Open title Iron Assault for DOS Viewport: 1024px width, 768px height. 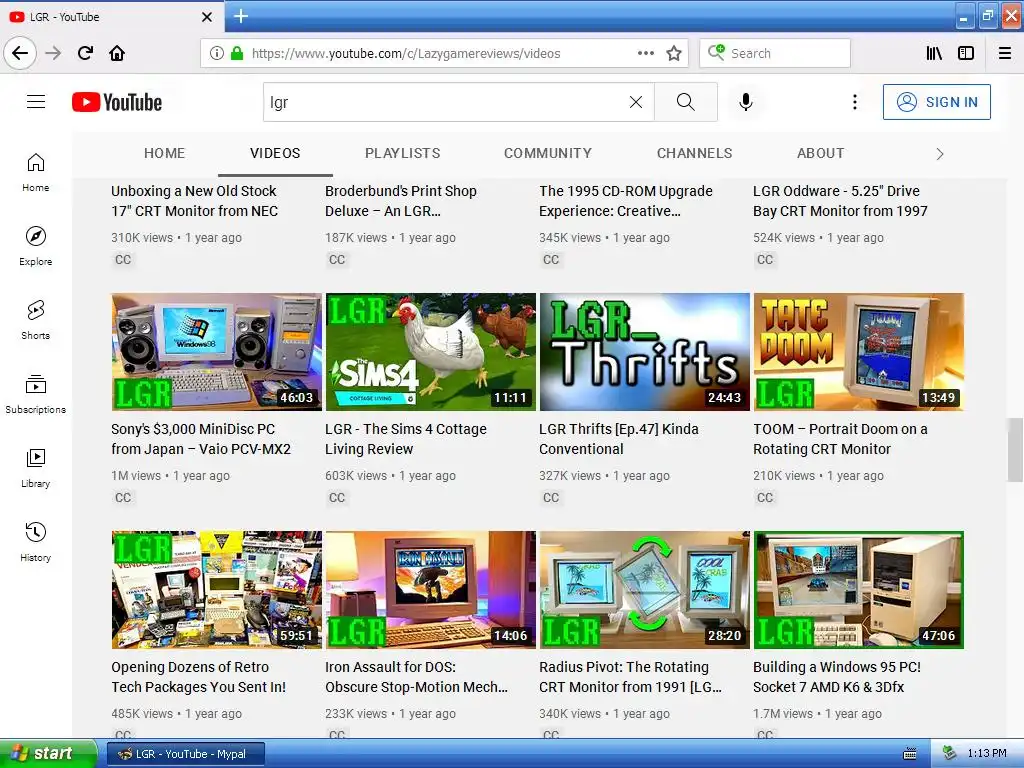tap(416, 677)
